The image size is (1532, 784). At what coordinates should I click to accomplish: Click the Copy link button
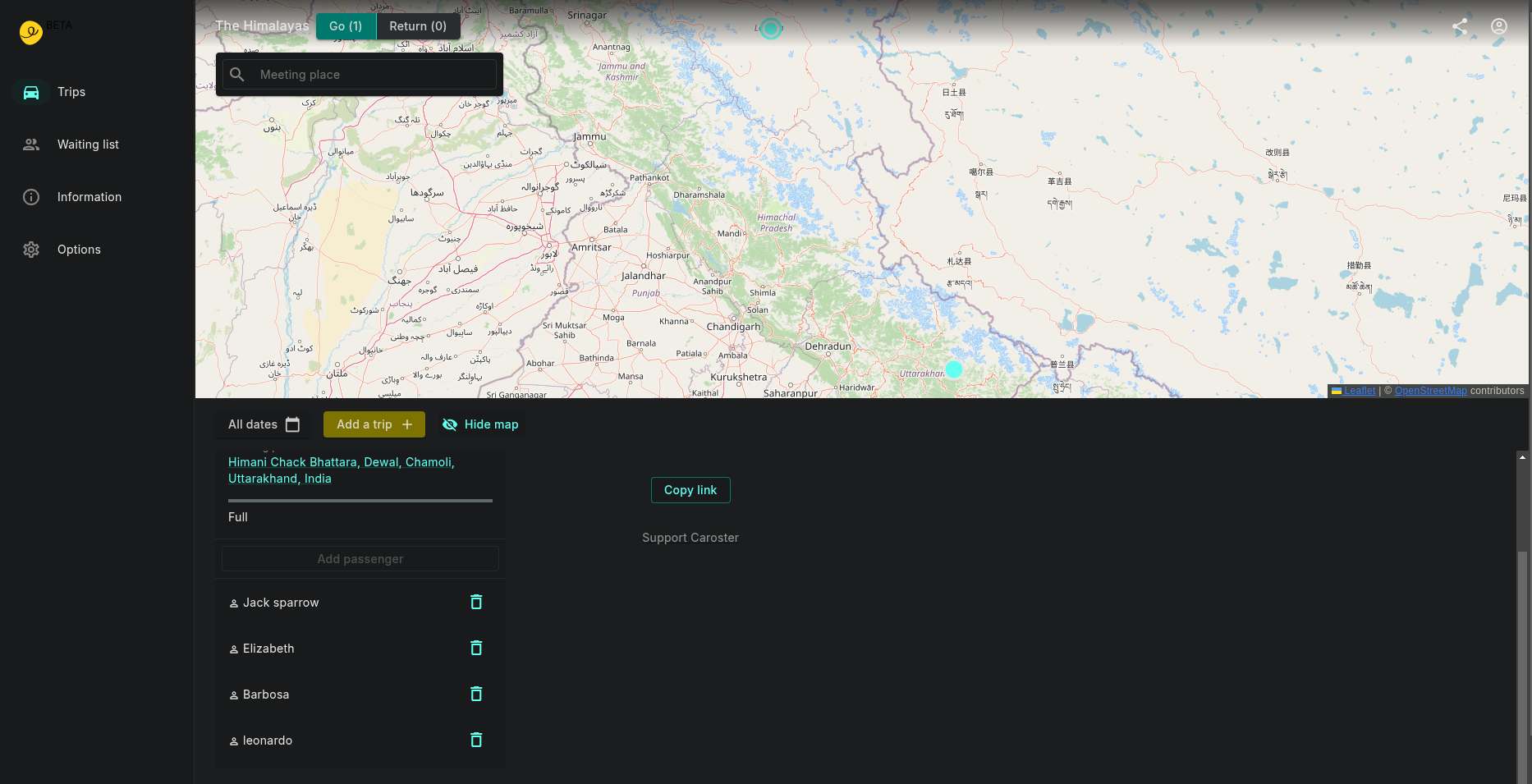[690, 490]
